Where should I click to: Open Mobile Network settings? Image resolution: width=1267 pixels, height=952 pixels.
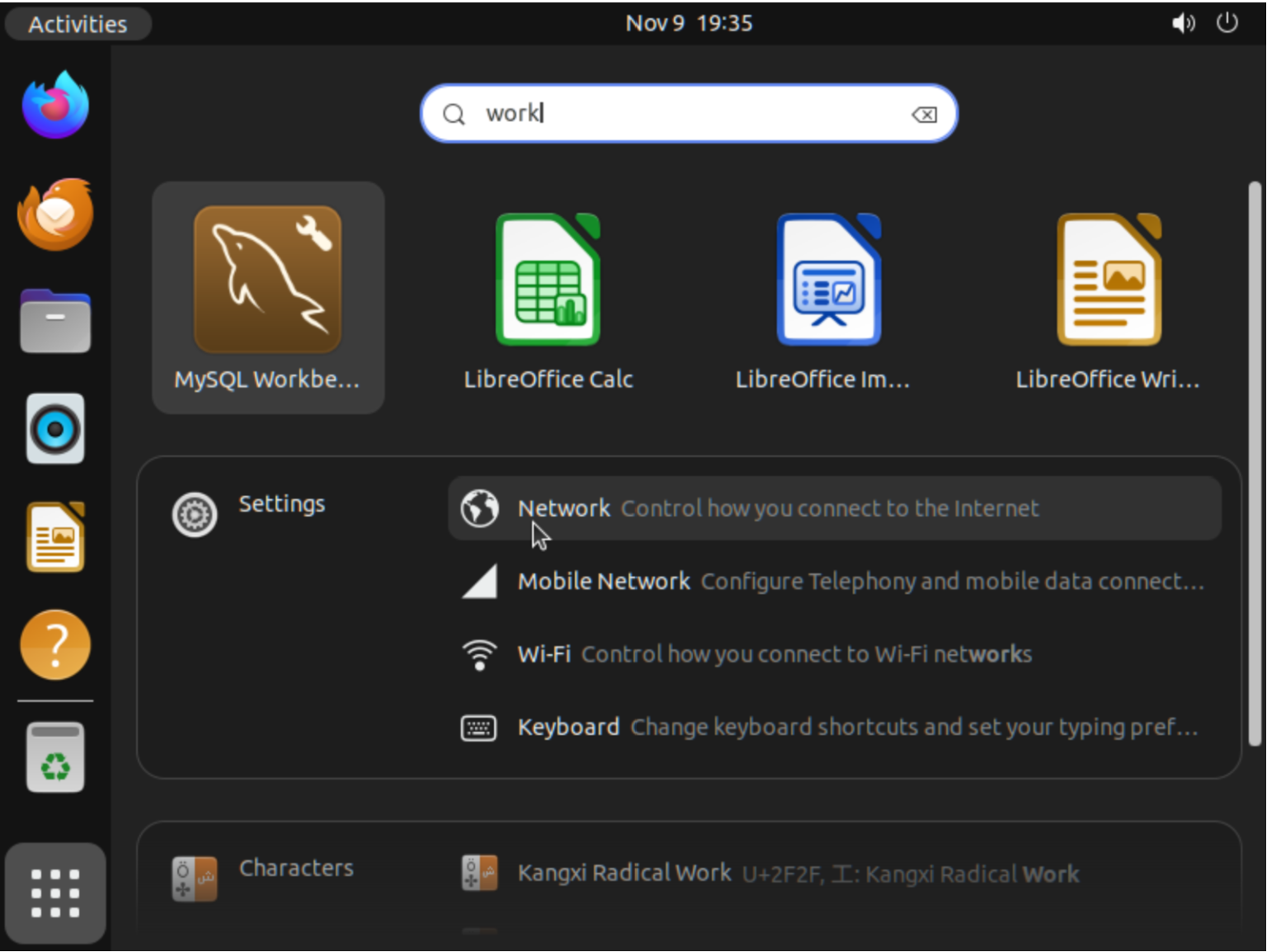pyautogui.click(x=833, y=581)
